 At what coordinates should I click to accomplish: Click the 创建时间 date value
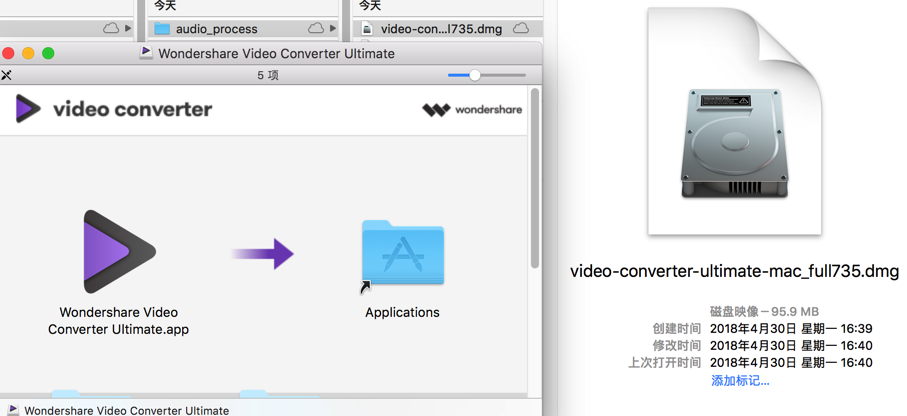pos(791,329)
